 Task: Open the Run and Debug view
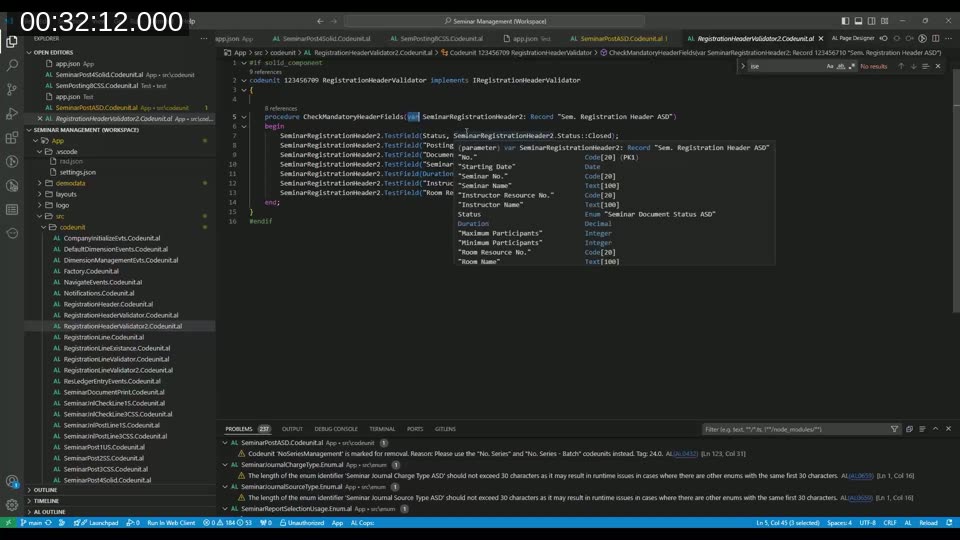tap(12, 113)
